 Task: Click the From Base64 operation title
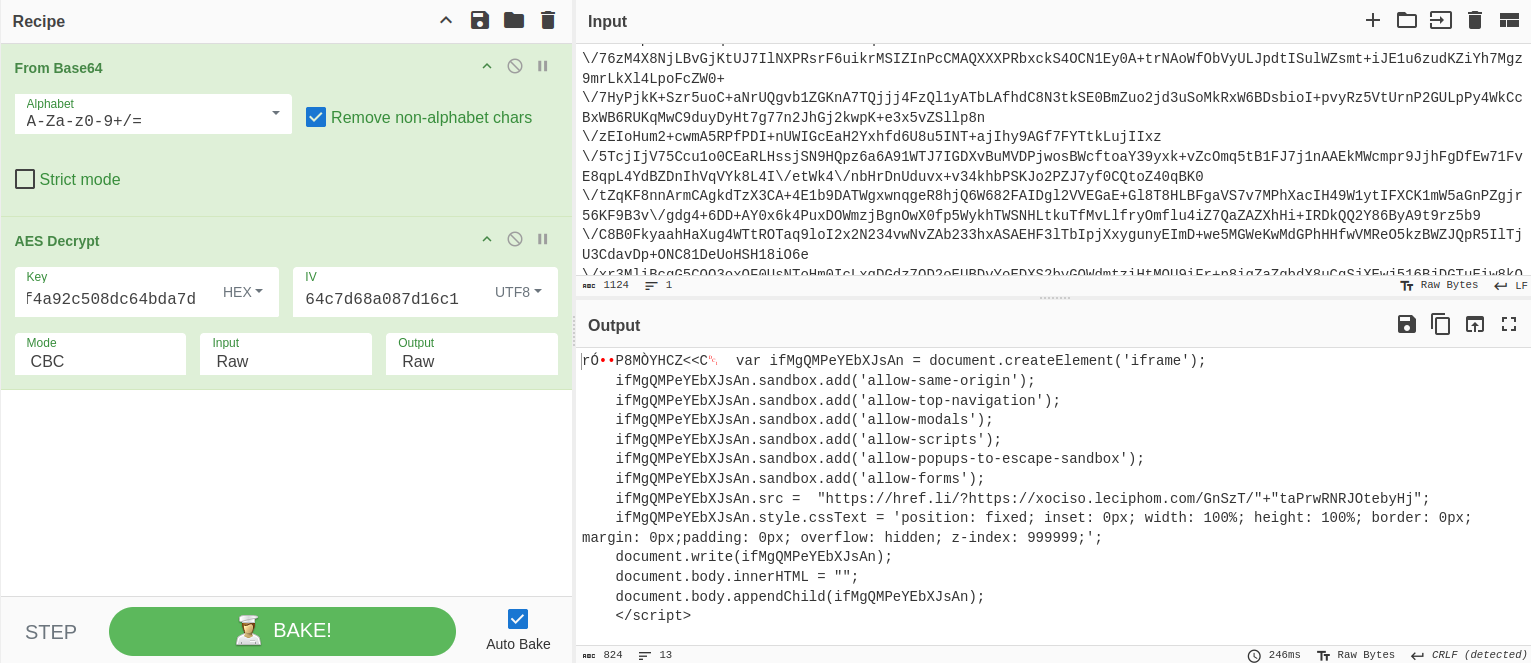[58, 67]
